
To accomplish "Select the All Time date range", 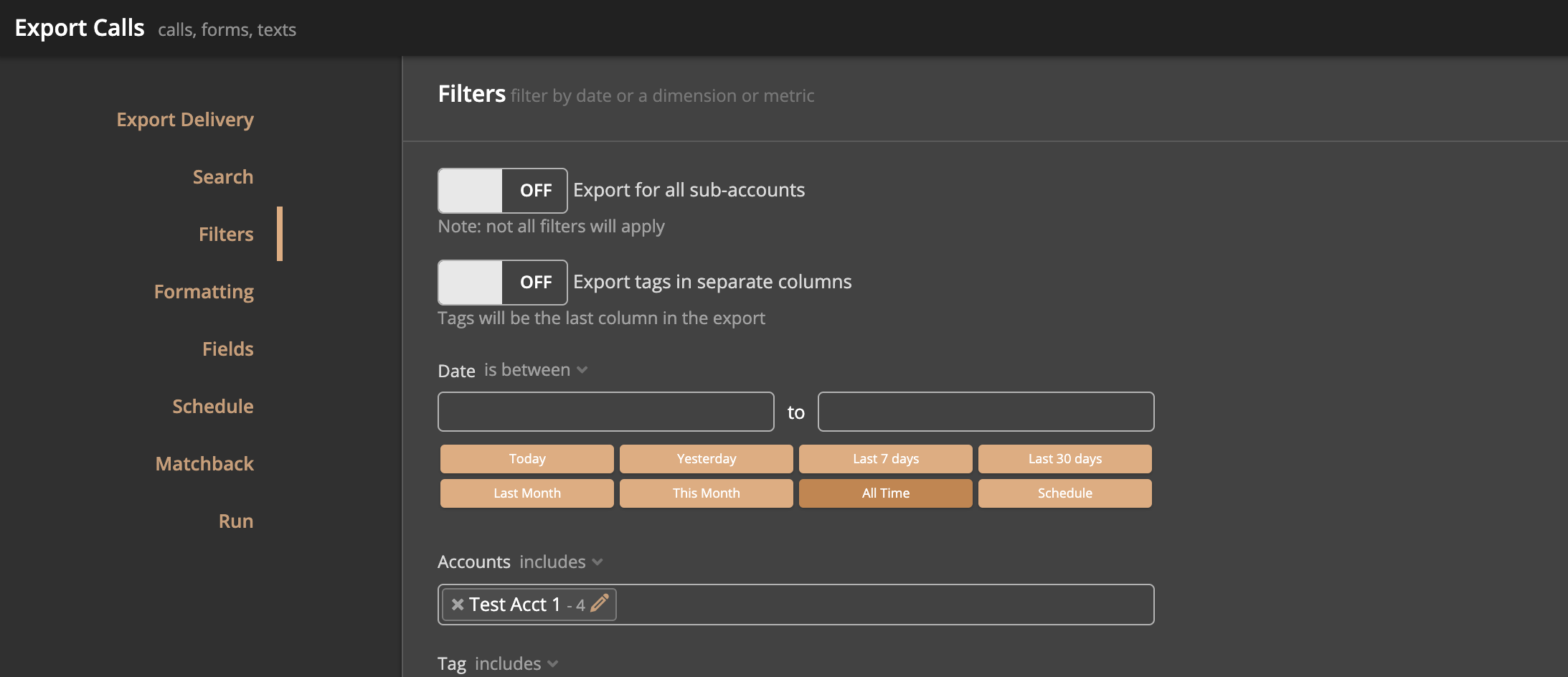I will coord(886,493).
